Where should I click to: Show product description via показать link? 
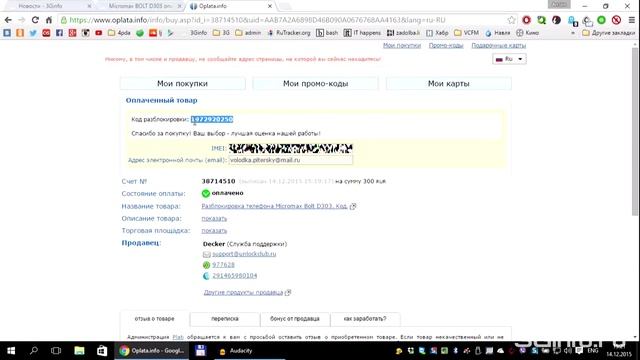[x=214, y=219]
